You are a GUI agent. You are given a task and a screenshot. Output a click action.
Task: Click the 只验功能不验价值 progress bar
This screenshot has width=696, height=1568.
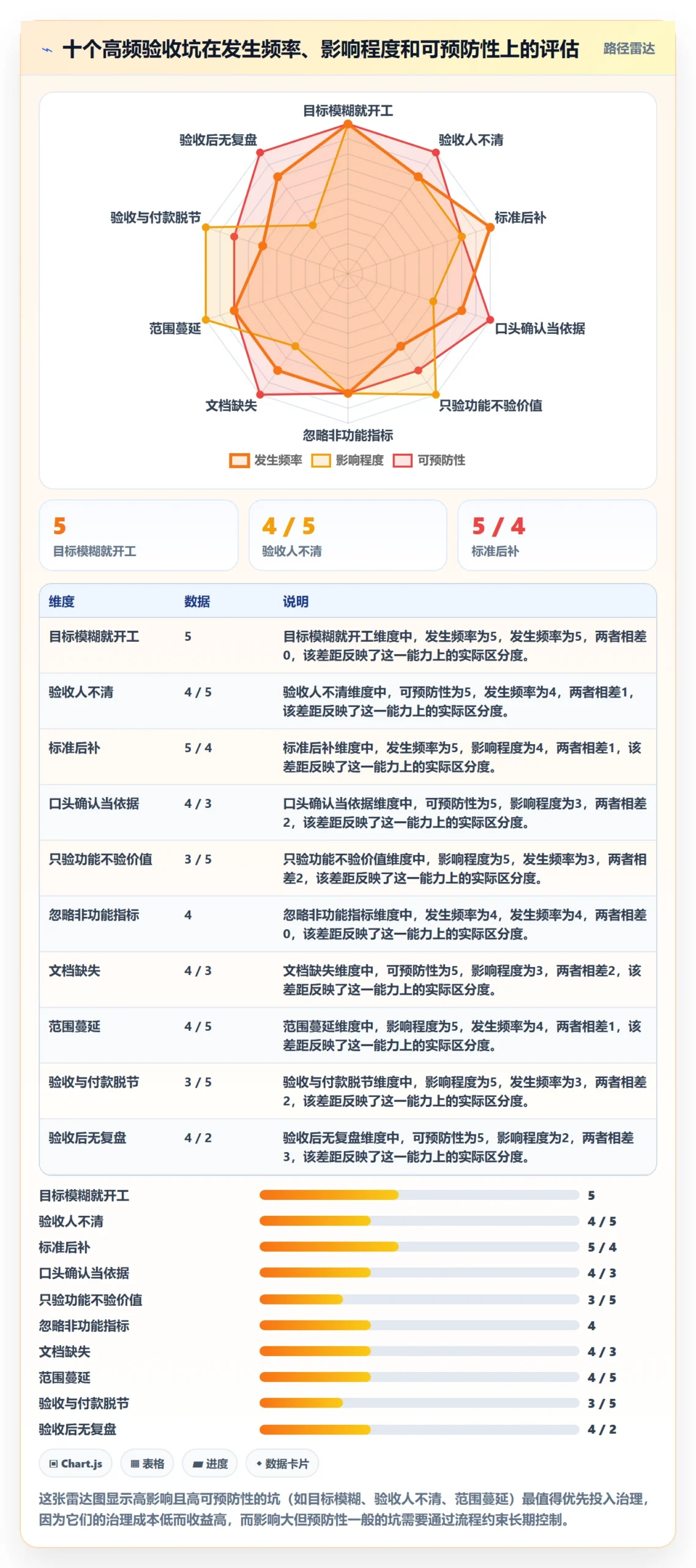(419, 1299)
